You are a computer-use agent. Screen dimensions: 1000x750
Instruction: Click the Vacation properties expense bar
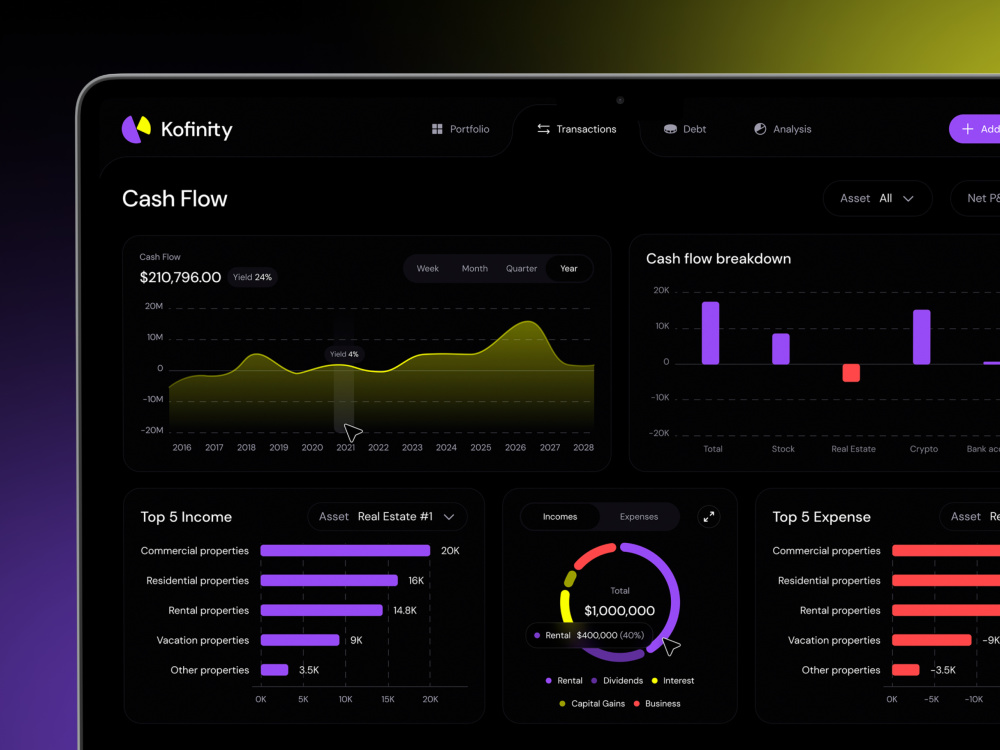coord(931,640)
